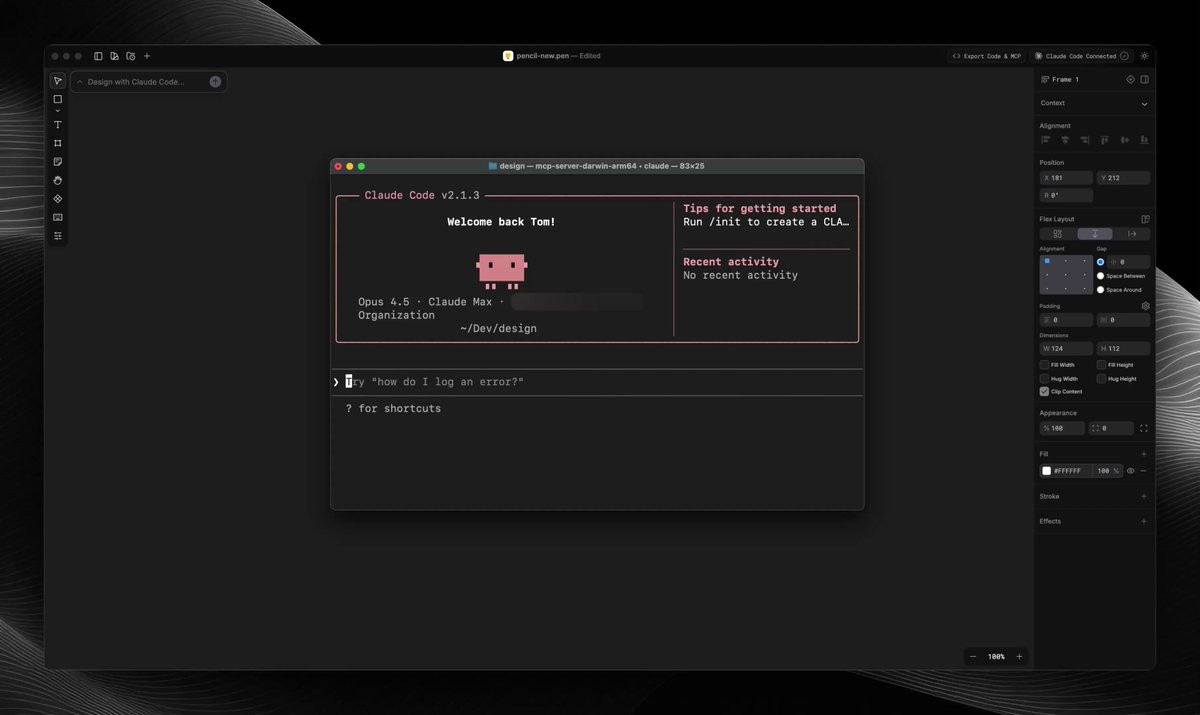This screenshot has width=1200, height=715.
Task: Enable the Fill Height checkbox
Action: pos(1101,365)
